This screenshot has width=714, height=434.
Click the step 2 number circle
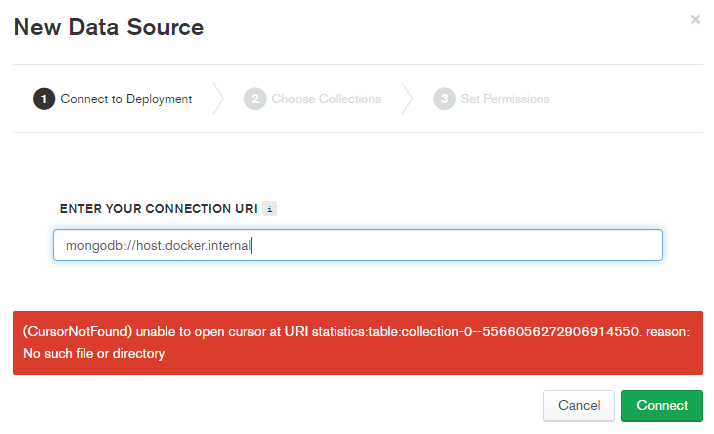click(255, 99)
